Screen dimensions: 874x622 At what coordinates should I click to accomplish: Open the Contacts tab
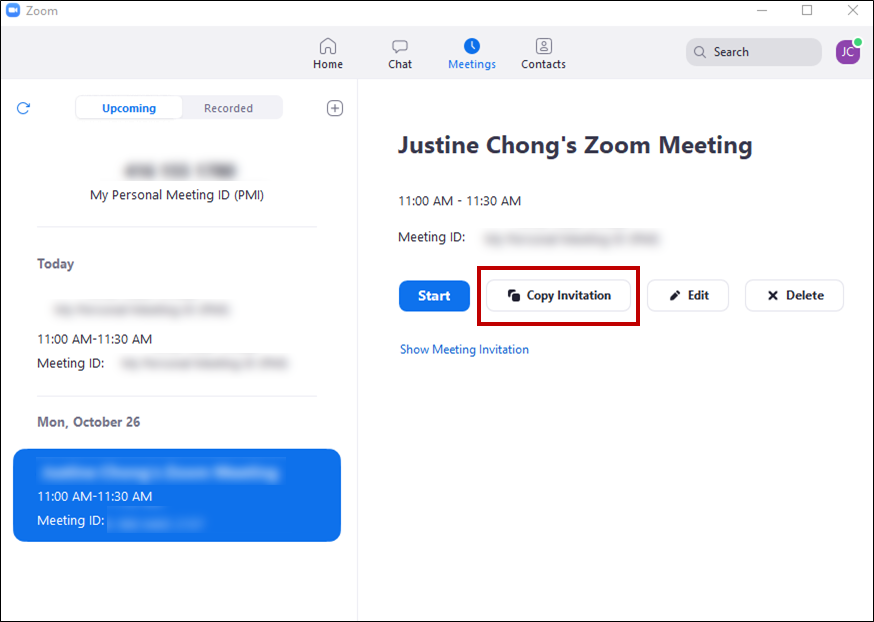[x=543, y=53]
